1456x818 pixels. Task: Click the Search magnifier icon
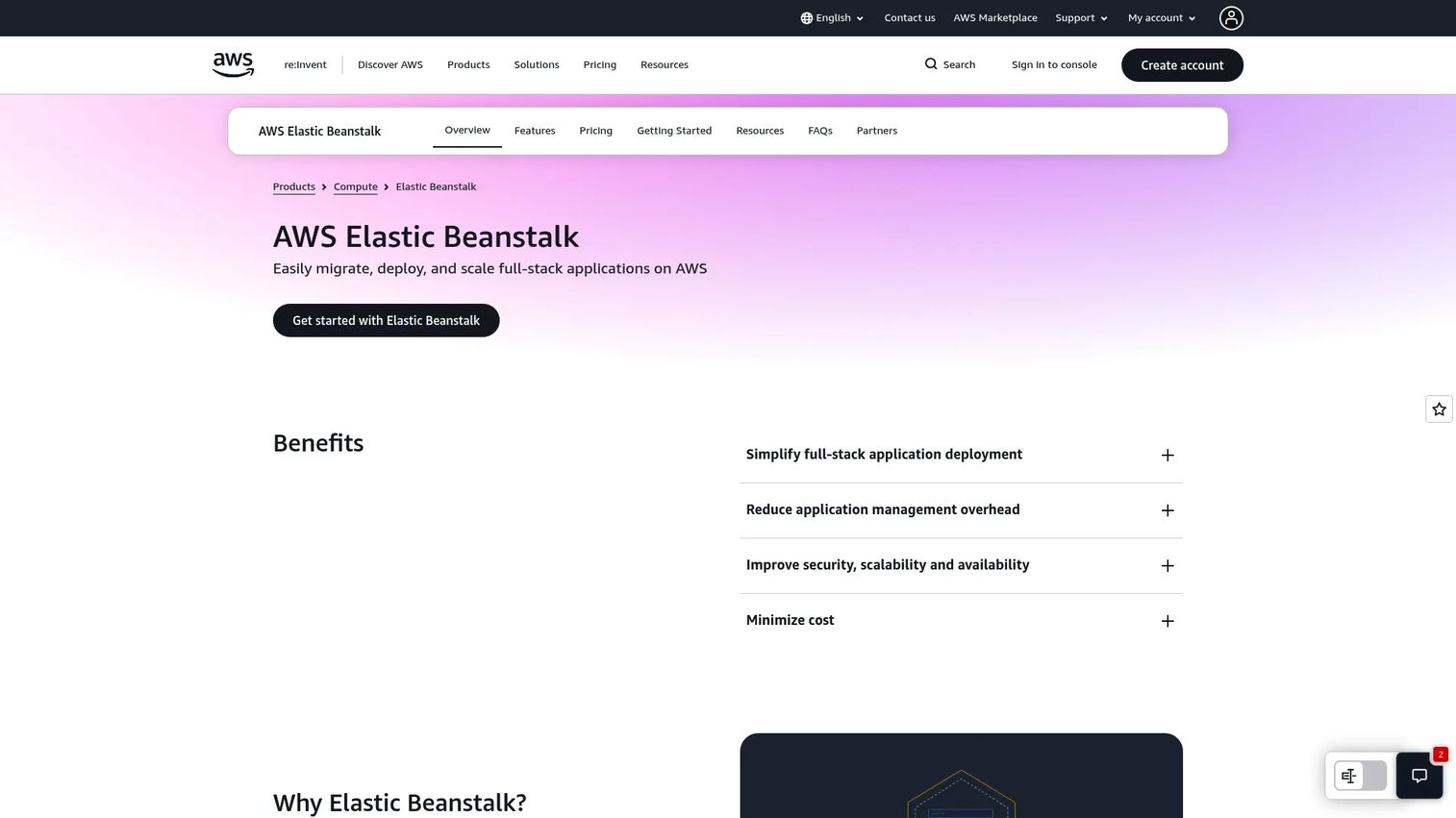click(x=931, y=64)
